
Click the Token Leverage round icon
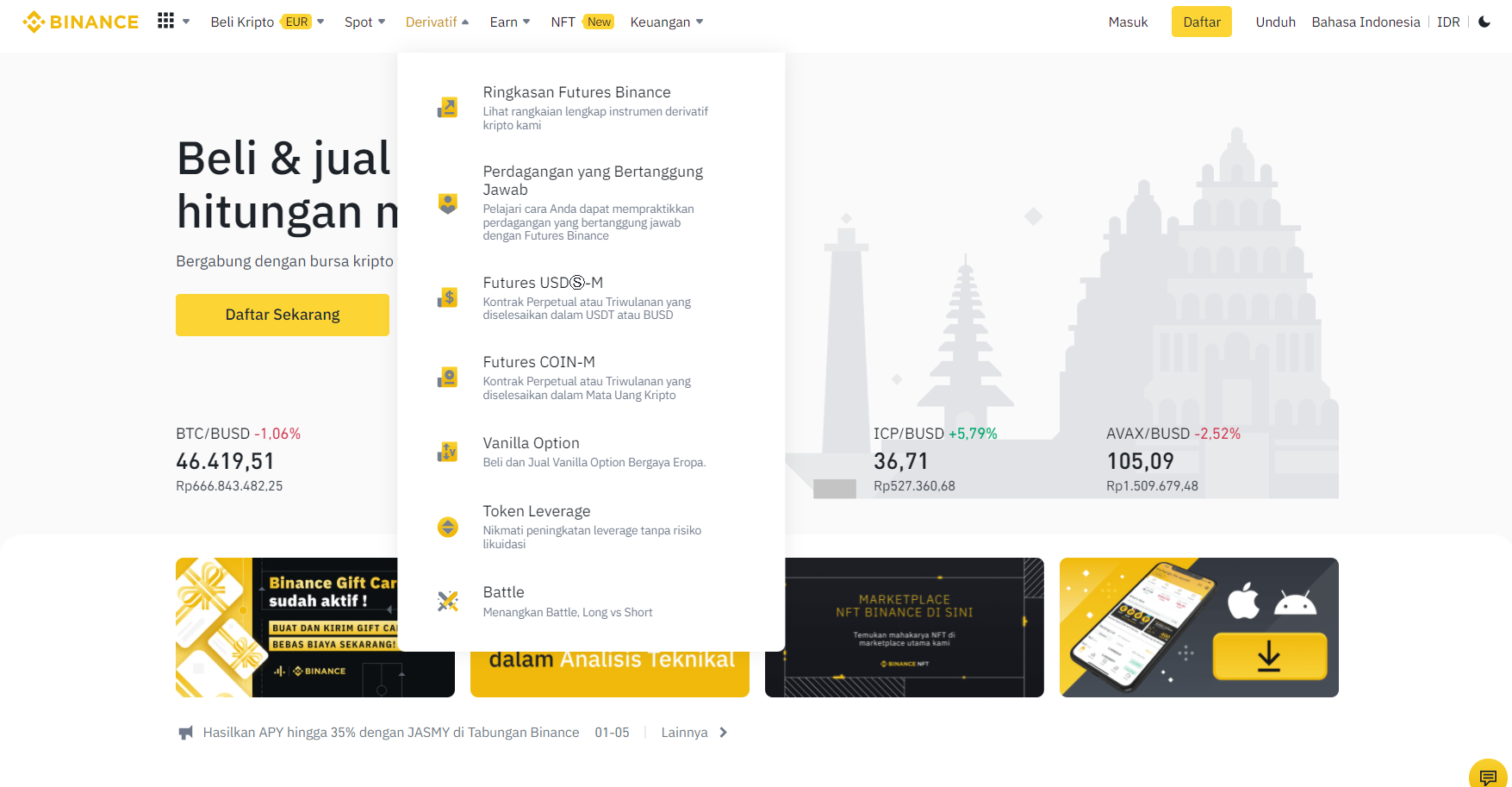click(448, 527)
